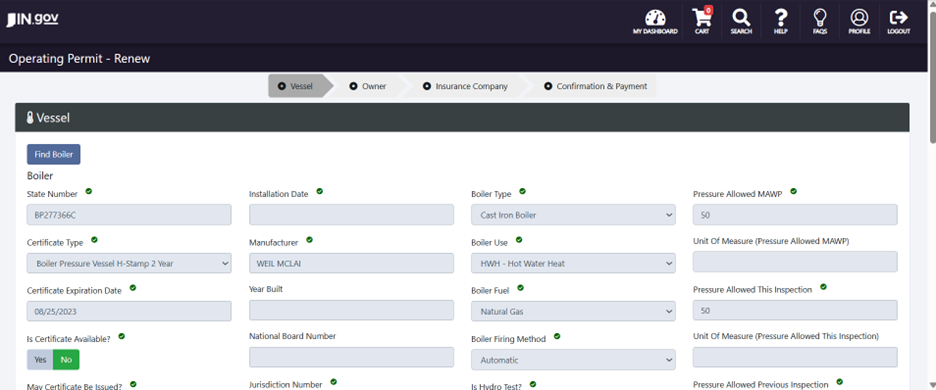Click the Pressure Allowed MAWP field
The width and height of the screenshot is (936, 390).
(x=795, y=215)
